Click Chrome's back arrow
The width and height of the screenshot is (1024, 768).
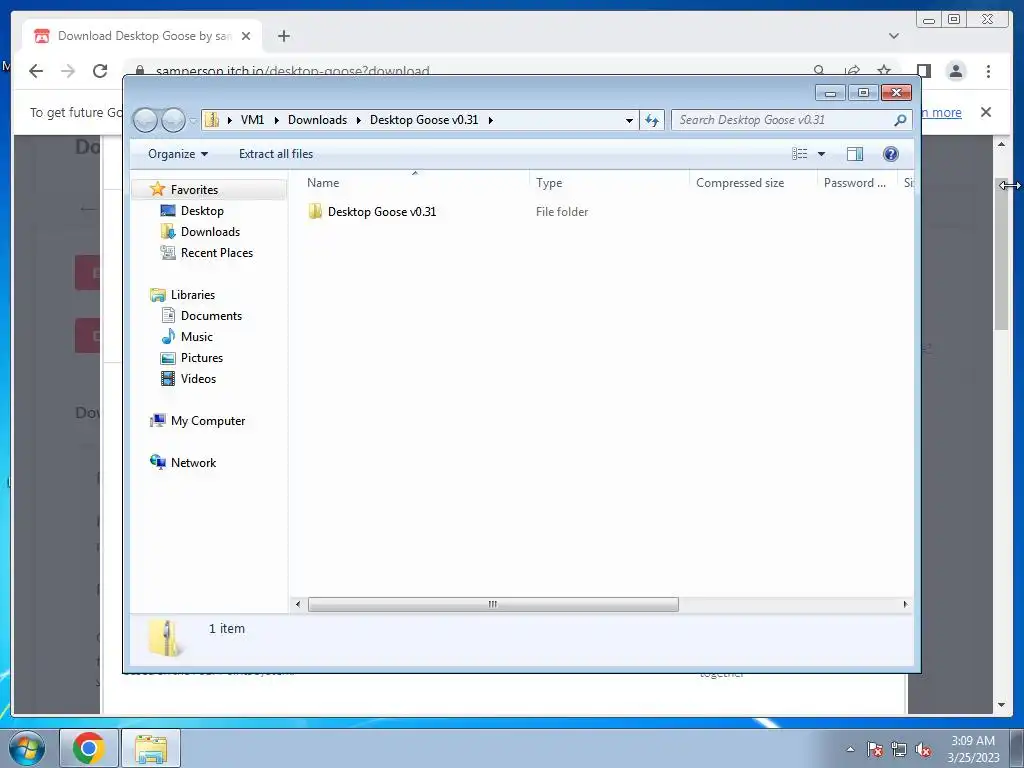(x=36, y=71)
